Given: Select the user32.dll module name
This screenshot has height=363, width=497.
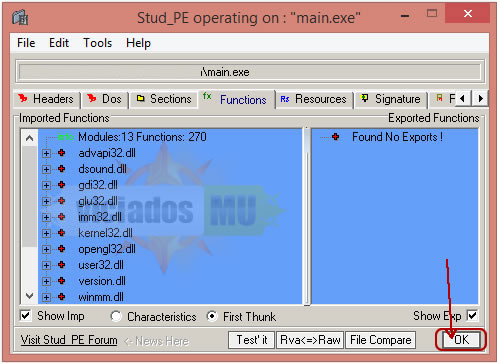Looking at the screenshot, I should pyautogui.click(x=101, y=265).
